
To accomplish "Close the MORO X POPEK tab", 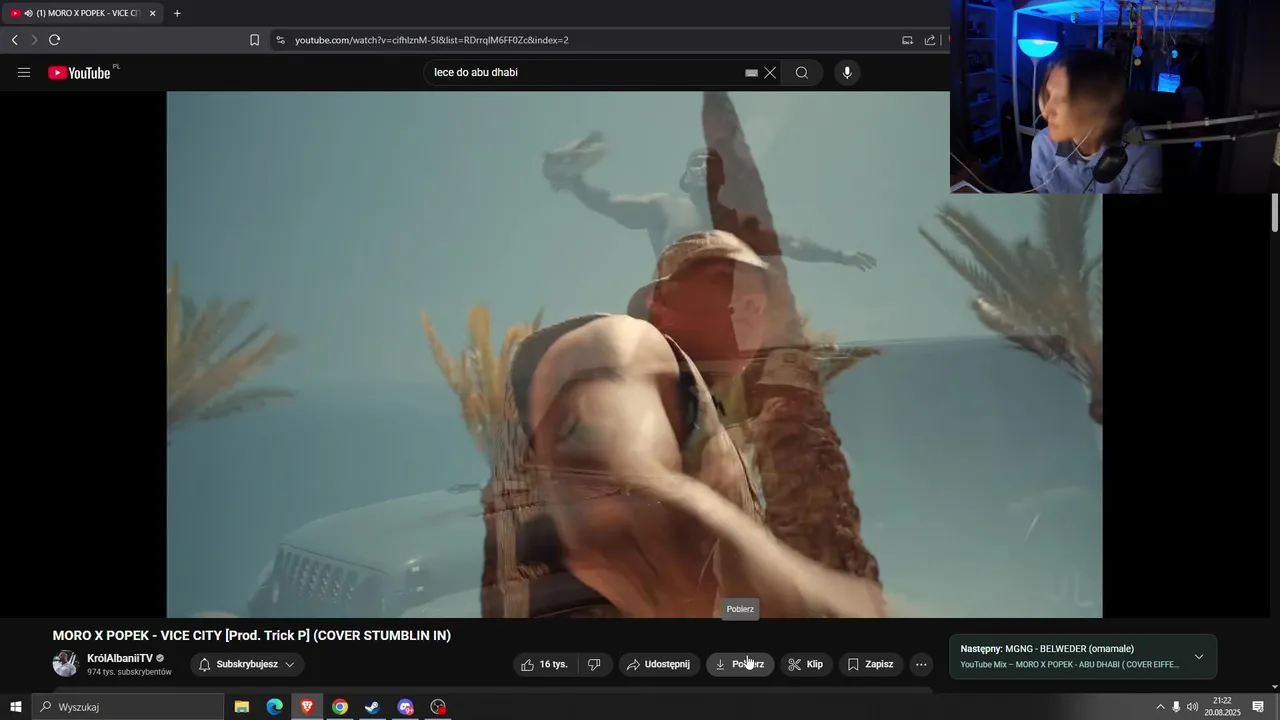I will (152, 13).
